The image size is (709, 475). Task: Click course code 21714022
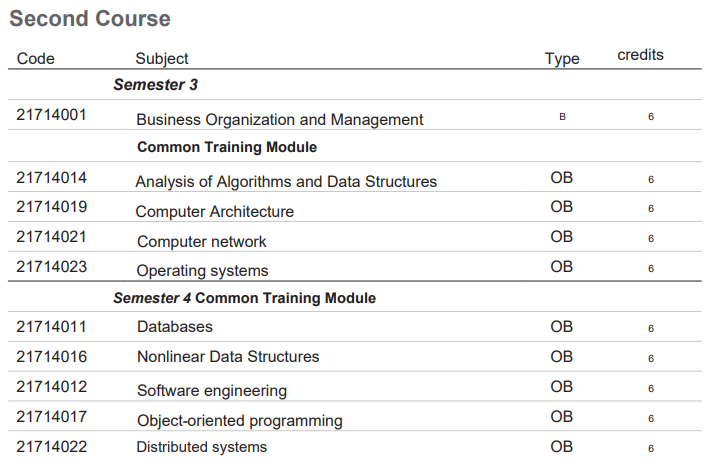coord(52,447)
